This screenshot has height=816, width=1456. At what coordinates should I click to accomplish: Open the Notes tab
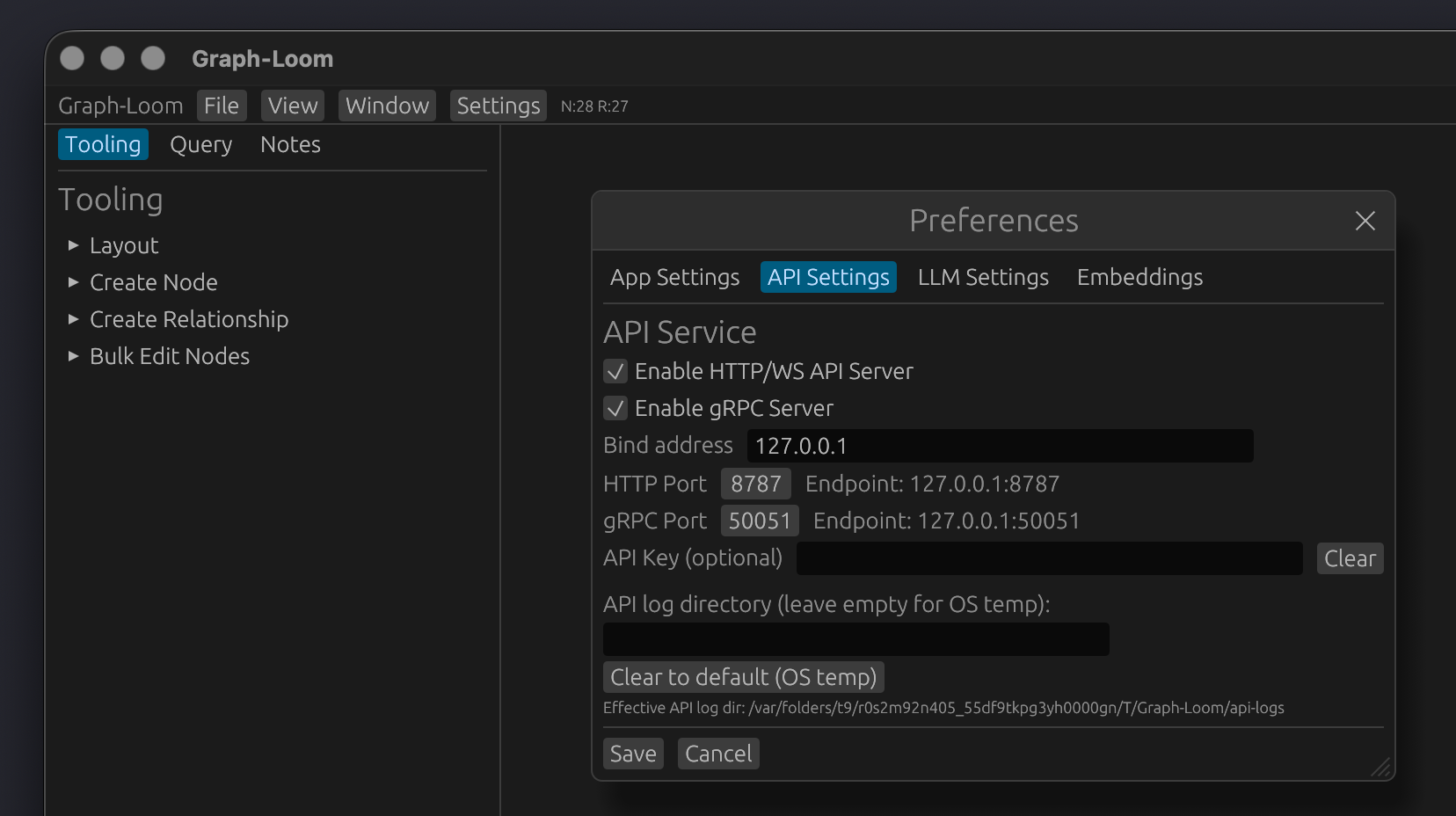(289, 144)
